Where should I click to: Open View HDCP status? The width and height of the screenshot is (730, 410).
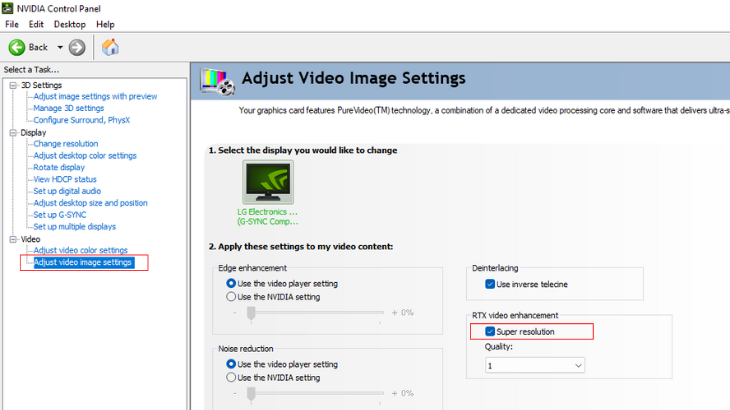pos(65,179)
